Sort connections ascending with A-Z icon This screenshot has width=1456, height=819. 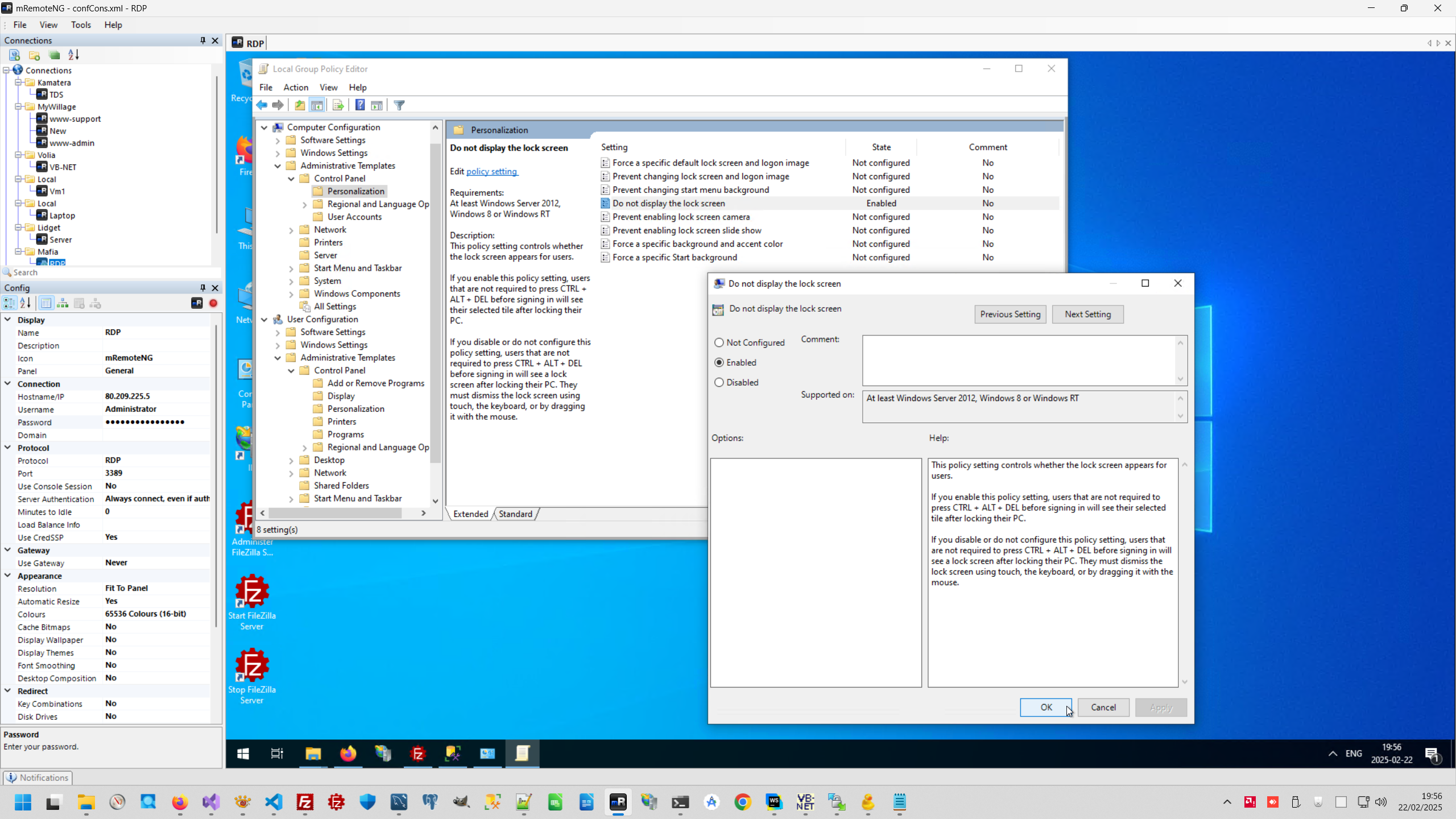pyautogui.click(x=74, y=55)
